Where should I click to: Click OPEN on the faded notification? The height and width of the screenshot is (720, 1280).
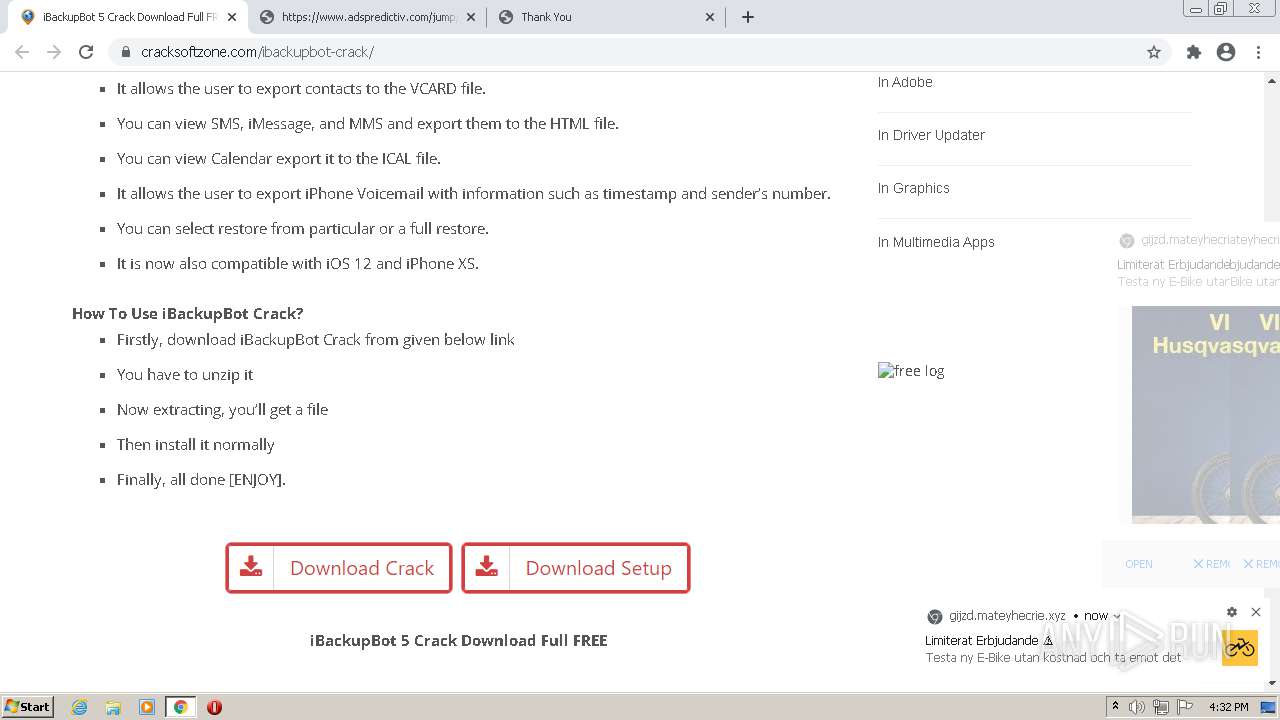point(1139,564)
